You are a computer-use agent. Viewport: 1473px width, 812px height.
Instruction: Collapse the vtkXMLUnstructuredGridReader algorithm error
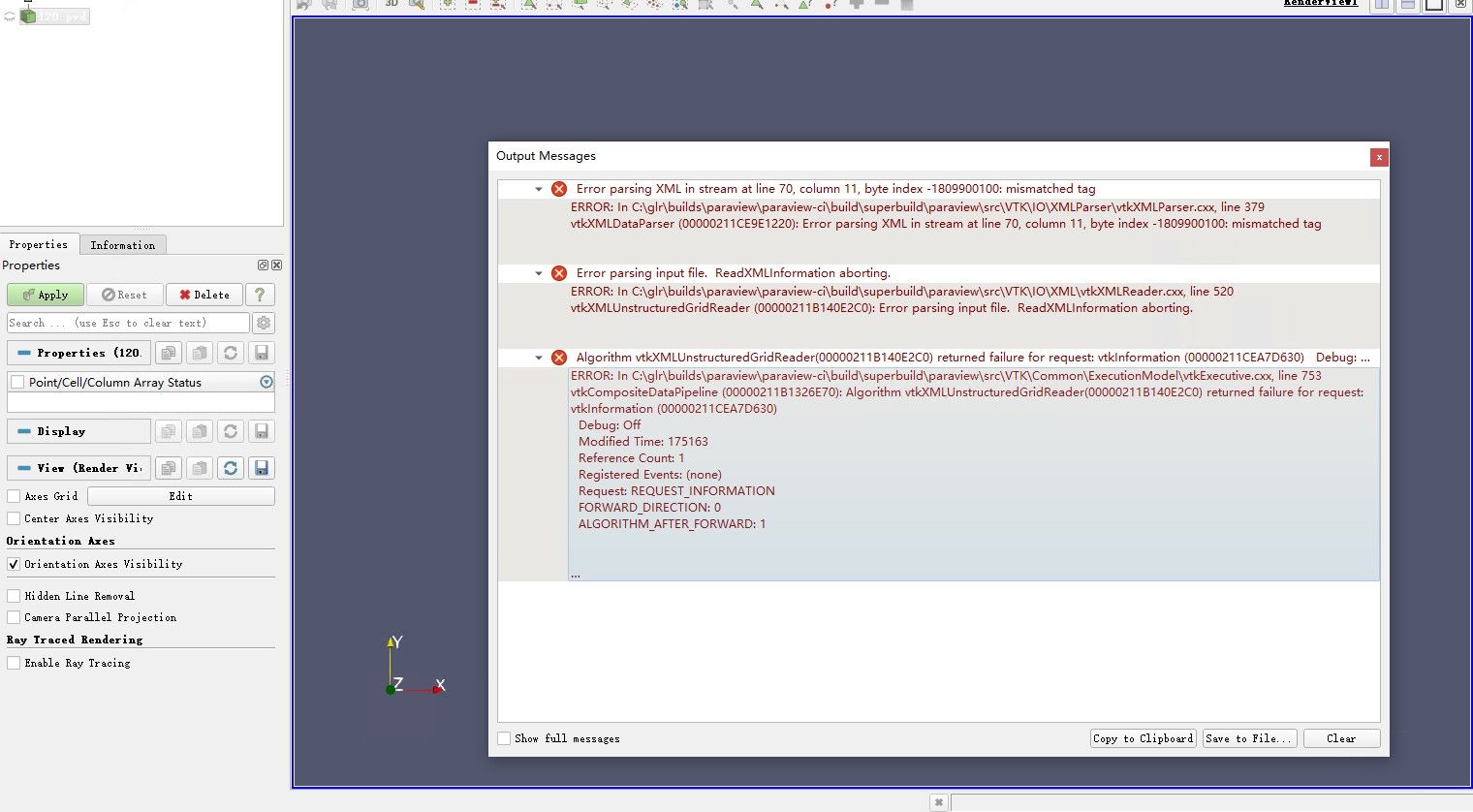coord(539,358)
